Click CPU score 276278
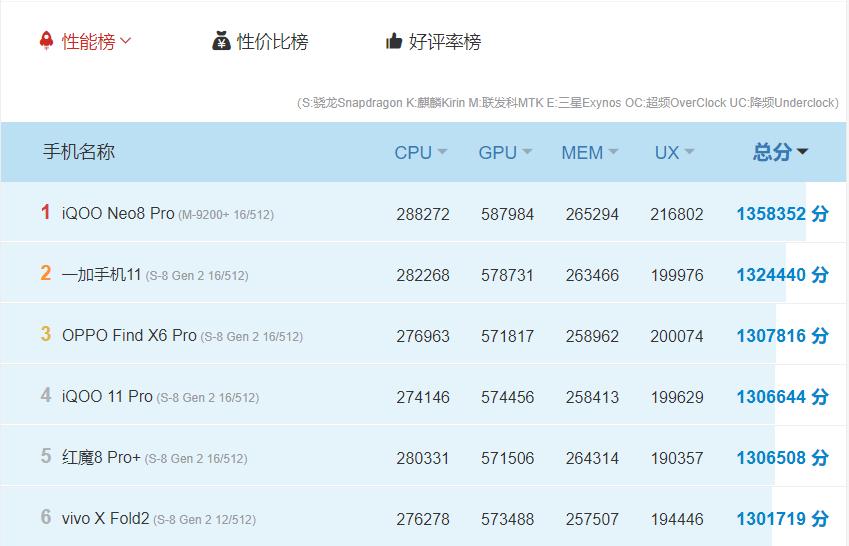Viewport: 849px width, 546px height. pos(423,519)
